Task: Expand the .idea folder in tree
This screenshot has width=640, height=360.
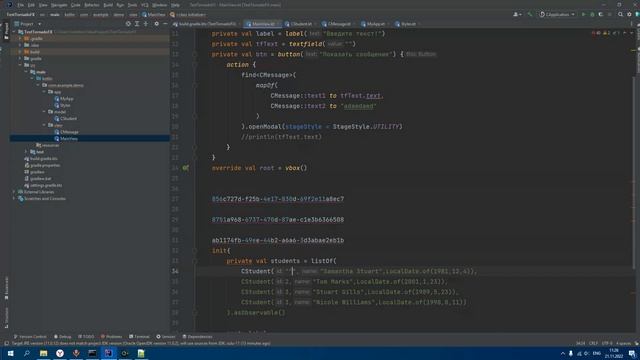Action: tap(20, 45)
